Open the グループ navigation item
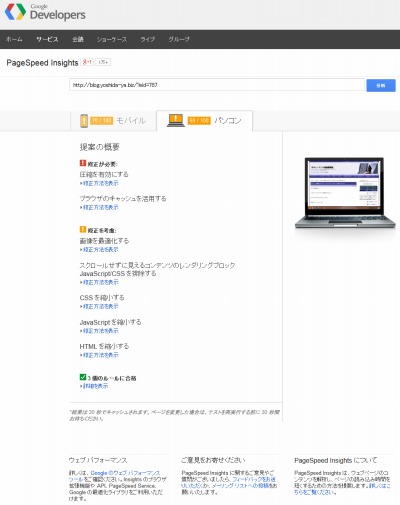This screenshot has width=400, height=505. [x=179, y=39]
